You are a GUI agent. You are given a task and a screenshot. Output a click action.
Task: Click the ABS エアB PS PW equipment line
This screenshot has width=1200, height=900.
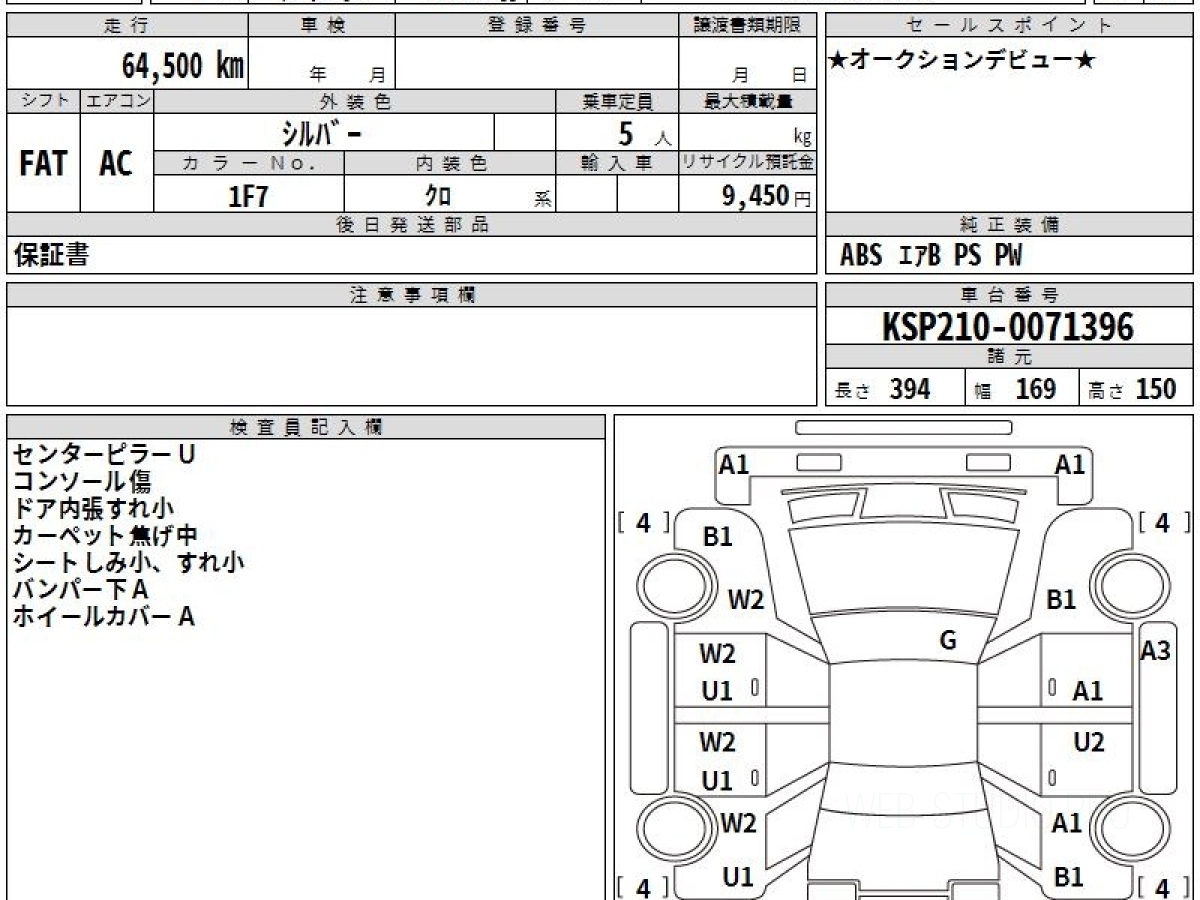coord(931,256)
